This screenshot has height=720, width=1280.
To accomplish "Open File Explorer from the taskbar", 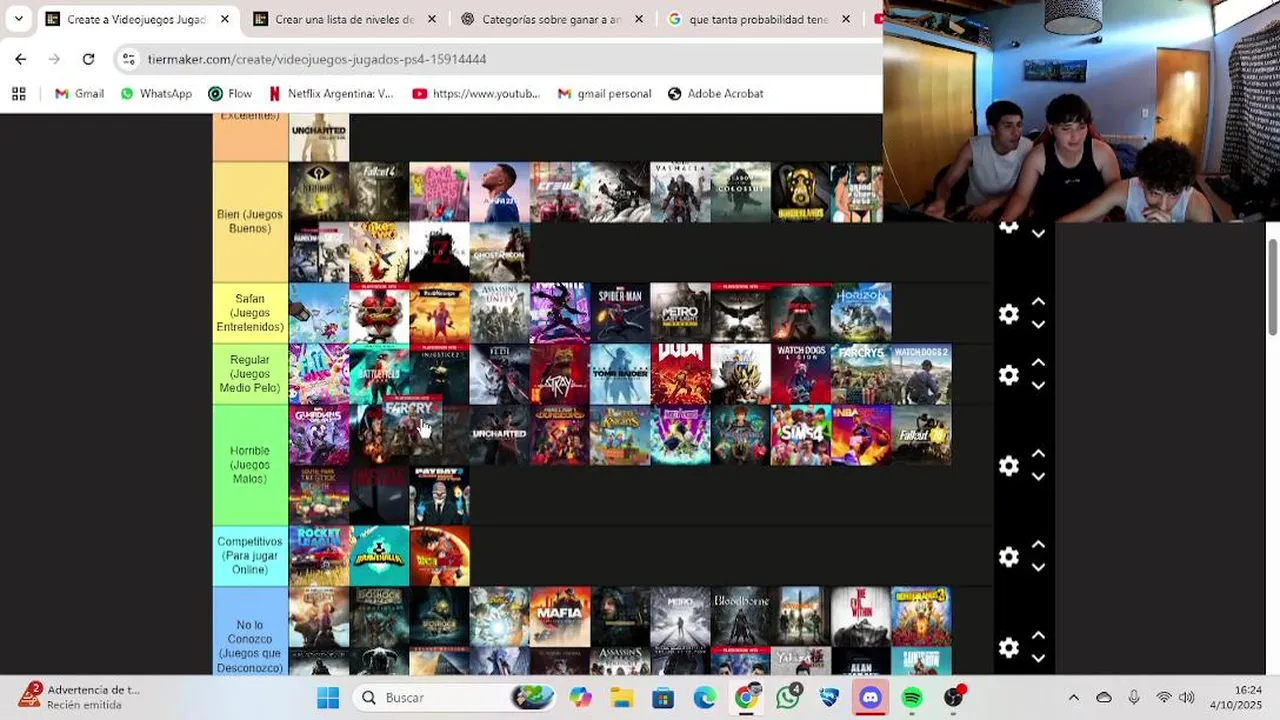I will point(622,697).
